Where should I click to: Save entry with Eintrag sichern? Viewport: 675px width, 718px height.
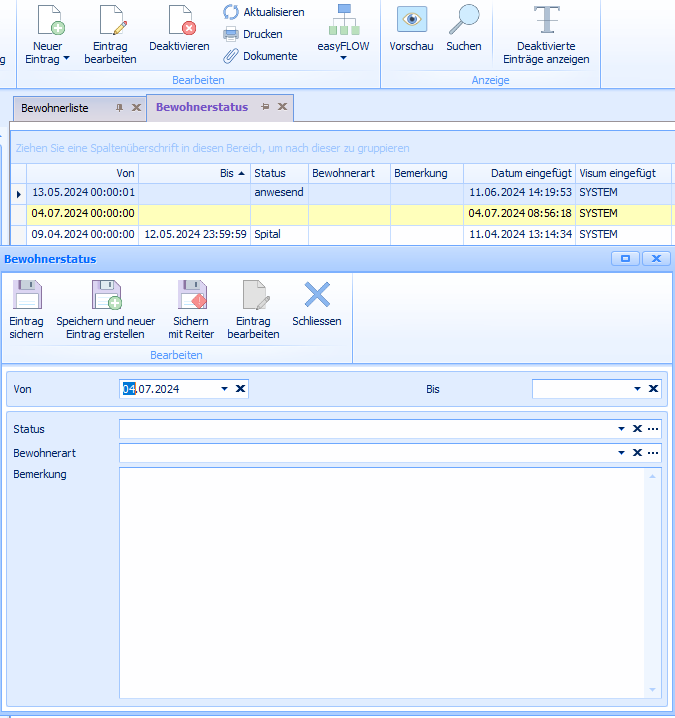pos(26,297)
